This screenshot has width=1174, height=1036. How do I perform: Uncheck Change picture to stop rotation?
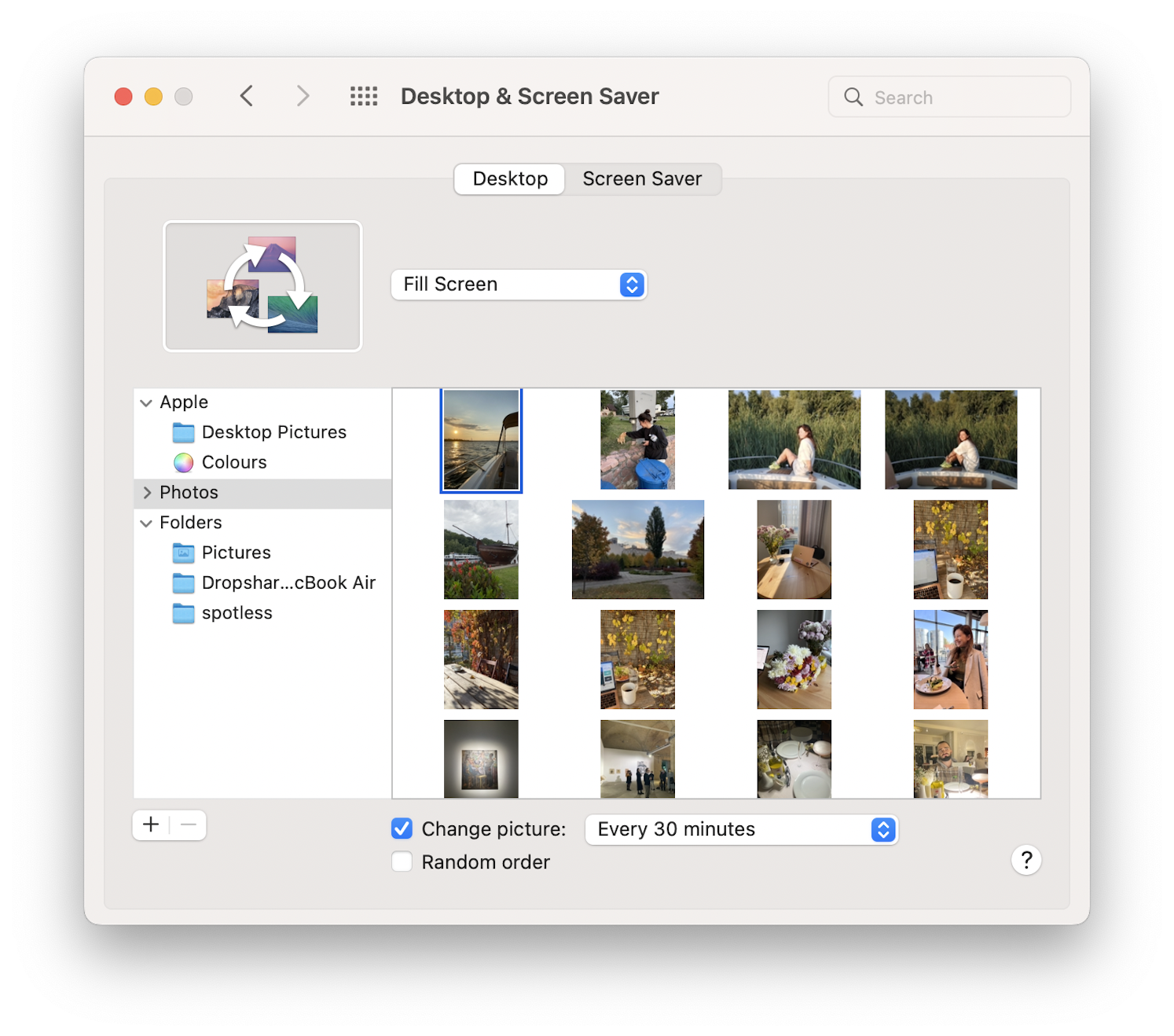pyautogui.click(x=402, y=828)
